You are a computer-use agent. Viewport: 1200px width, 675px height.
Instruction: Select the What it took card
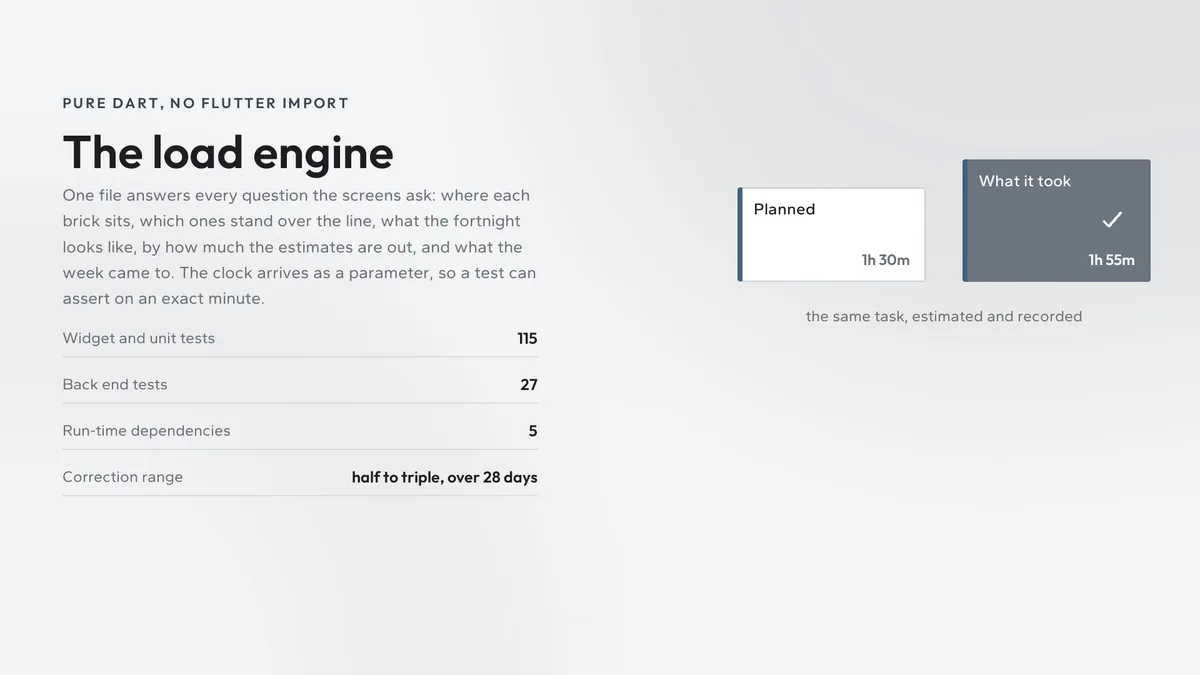1056,220
